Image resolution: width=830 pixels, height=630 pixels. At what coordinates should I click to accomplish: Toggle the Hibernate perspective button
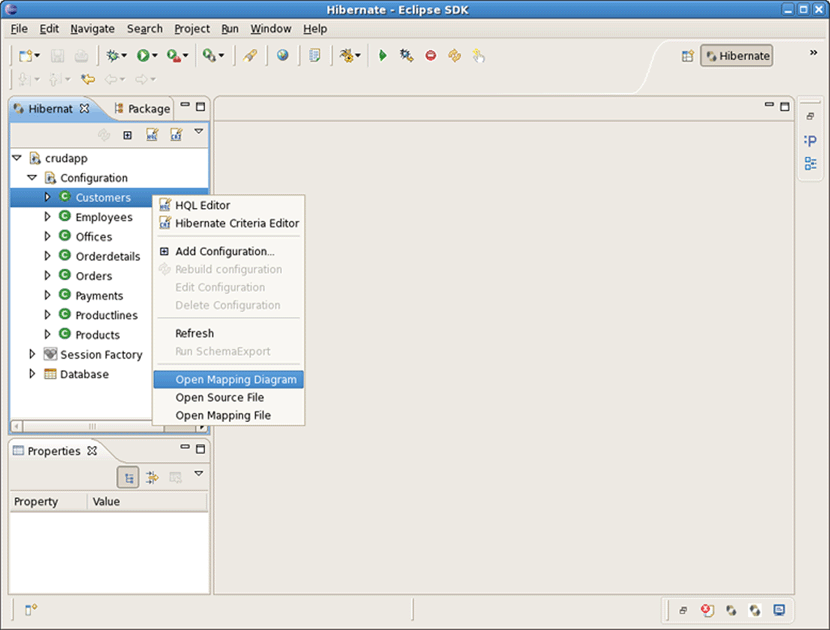coord(737,56)
